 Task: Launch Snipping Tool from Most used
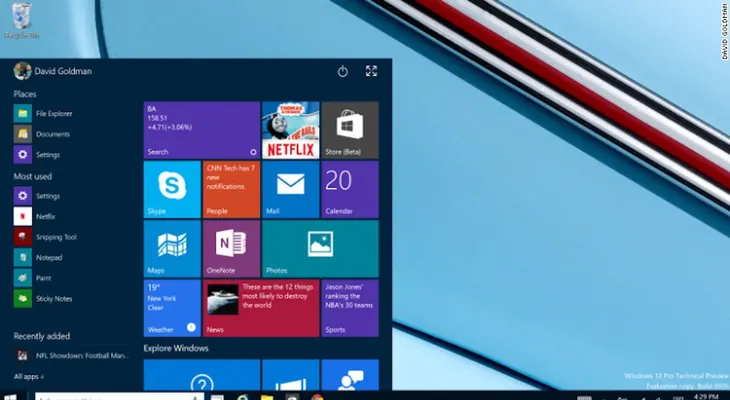(x=45, y=237)
